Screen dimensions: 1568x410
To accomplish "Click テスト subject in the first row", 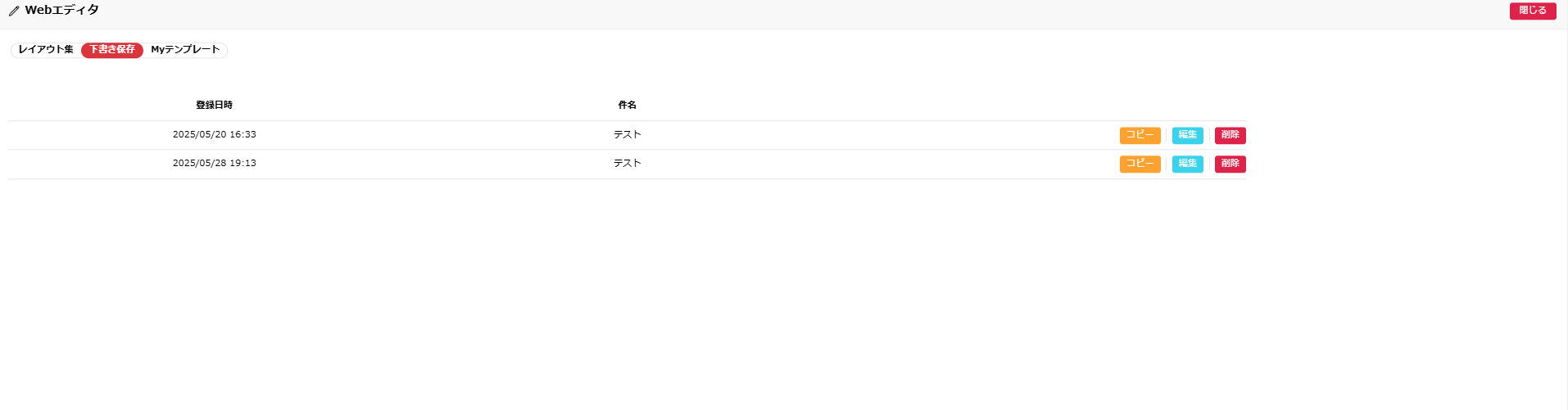I will [x=627, y=135].
